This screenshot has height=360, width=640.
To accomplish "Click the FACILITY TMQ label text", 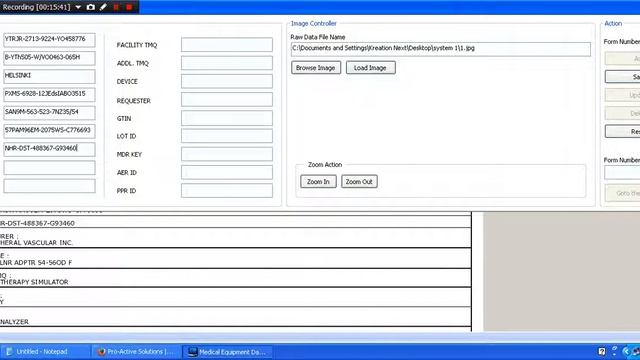I will [137, 45].
